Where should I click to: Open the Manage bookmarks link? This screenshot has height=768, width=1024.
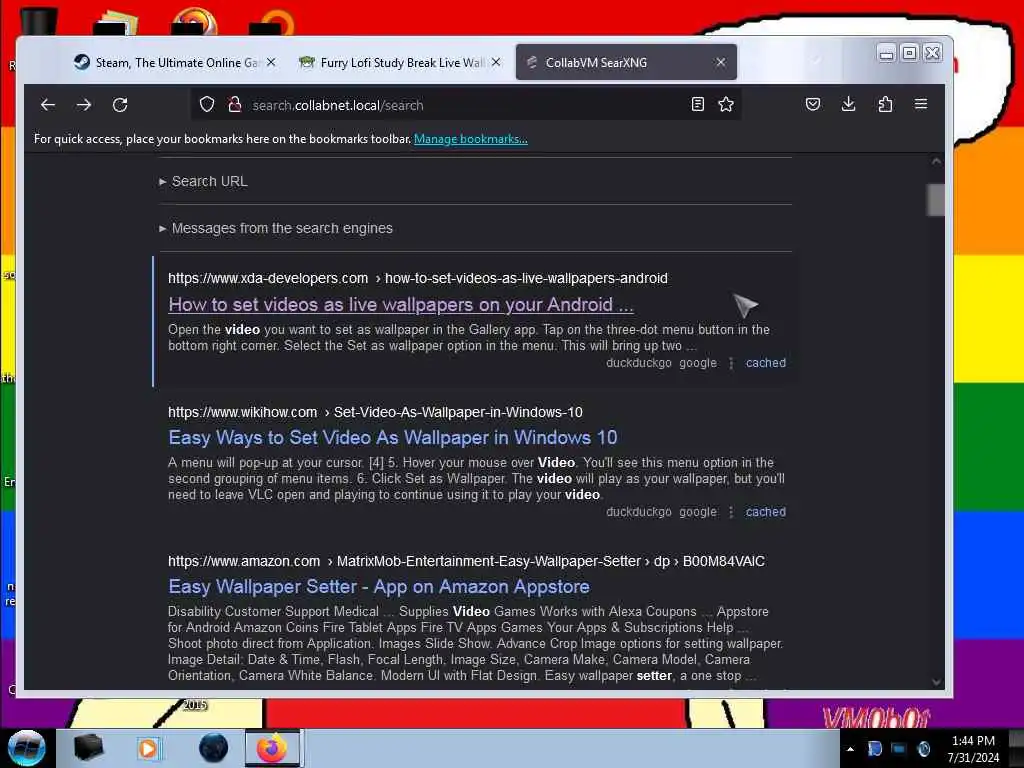coord(471,139)
